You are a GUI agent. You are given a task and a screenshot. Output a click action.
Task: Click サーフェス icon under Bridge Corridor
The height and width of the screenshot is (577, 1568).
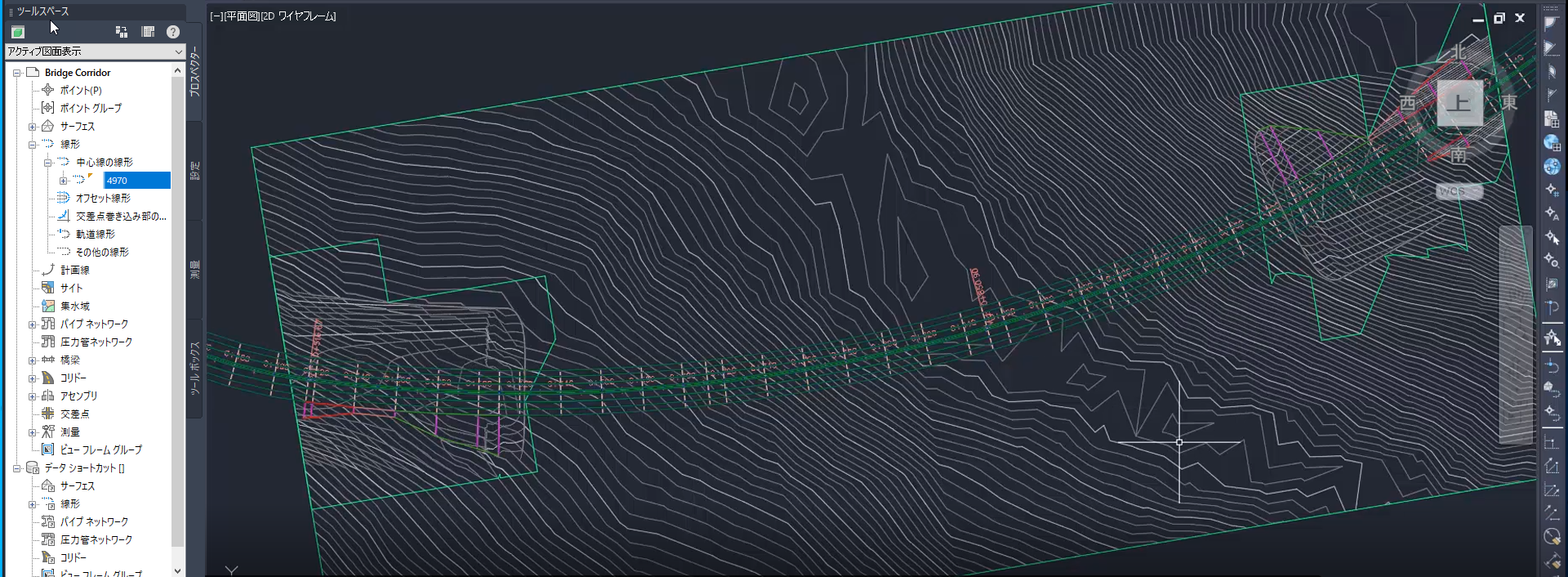pyautogui.click(x=48, y=126)
